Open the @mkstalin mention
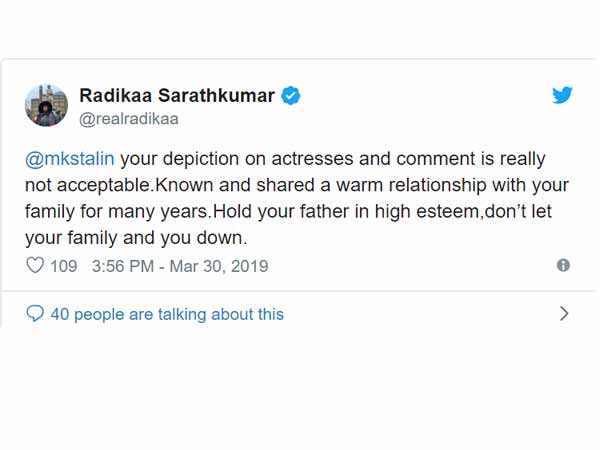Screen dimensions: 600x450 [x=66, y=159]
